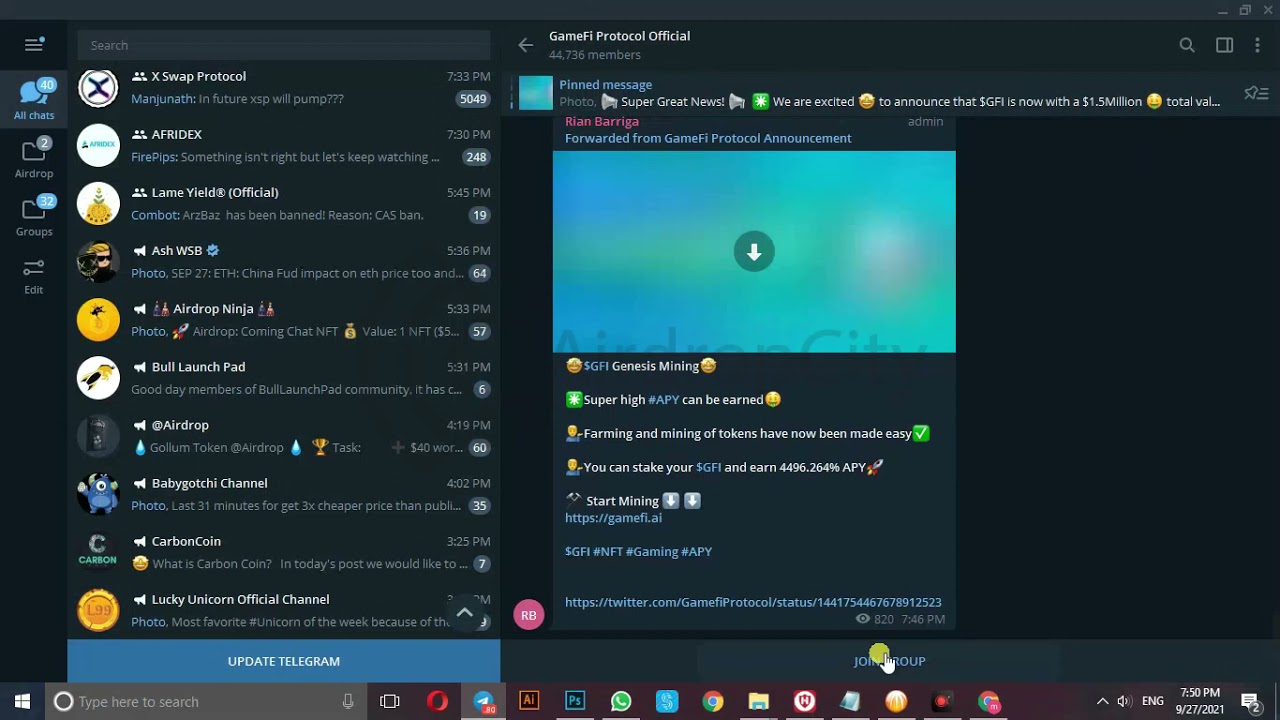Open the taskbar clock showing 7:50 PM
The width and height of the screenshot is (1280, 720).
coord(1200,701)
